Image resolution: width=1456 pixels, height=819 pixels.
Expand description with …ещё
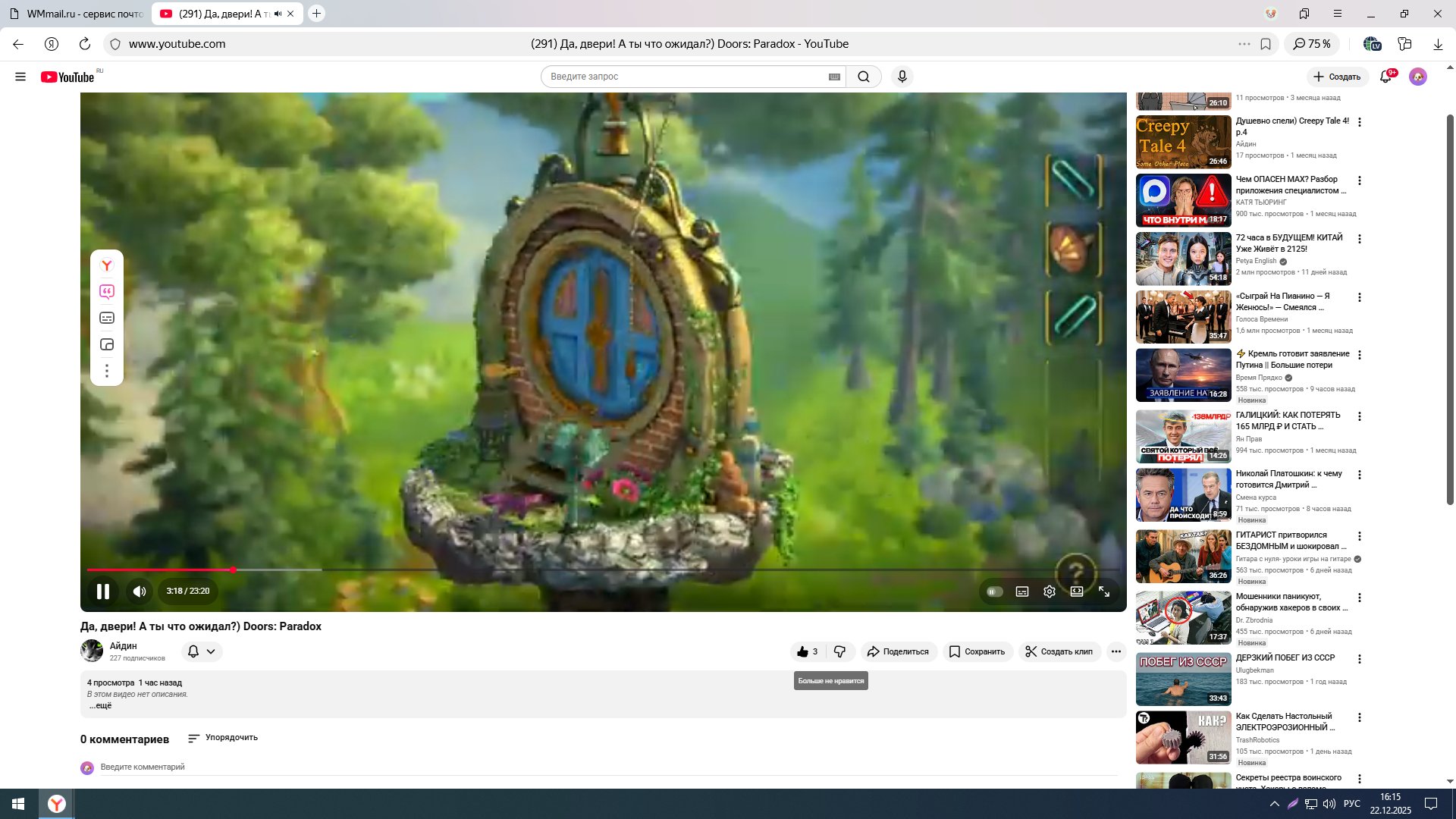100,706
